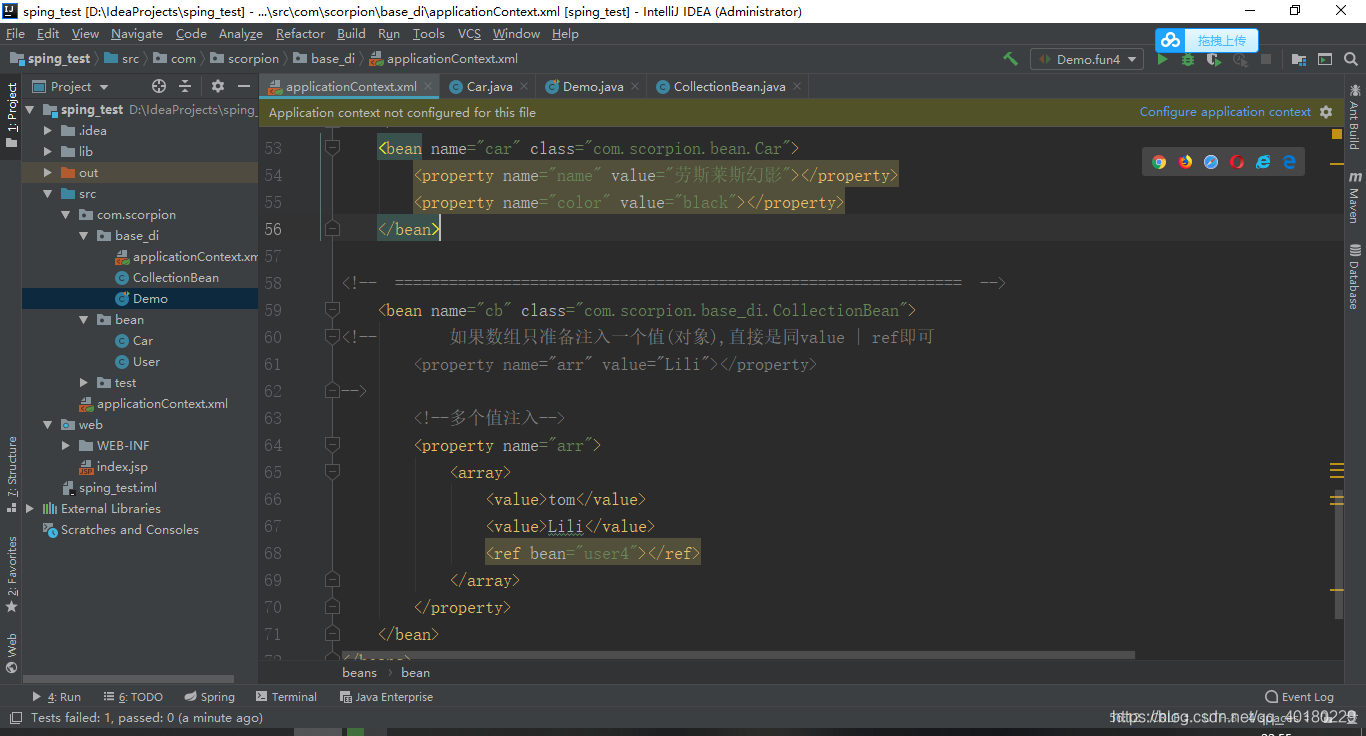Click the Java Enterprise tool window button
This screenshot has height=736, width=1366.
(x=386, y=697)
